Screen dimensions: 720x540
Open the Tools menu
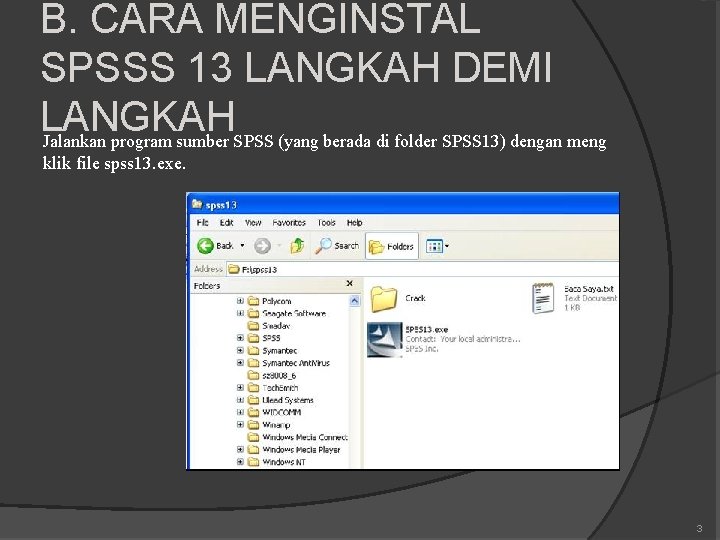[326, 223]
